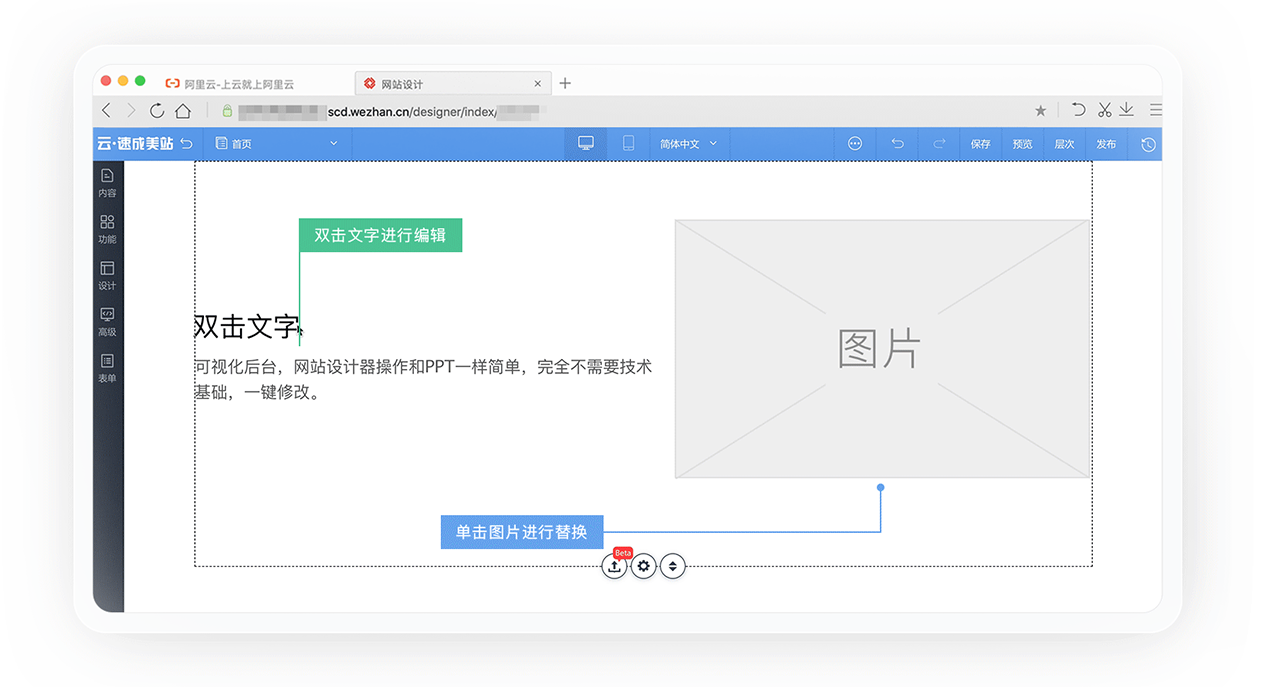Click the 保存 (Save) button
Screen dimensions: 1263x687
point(980,144)
